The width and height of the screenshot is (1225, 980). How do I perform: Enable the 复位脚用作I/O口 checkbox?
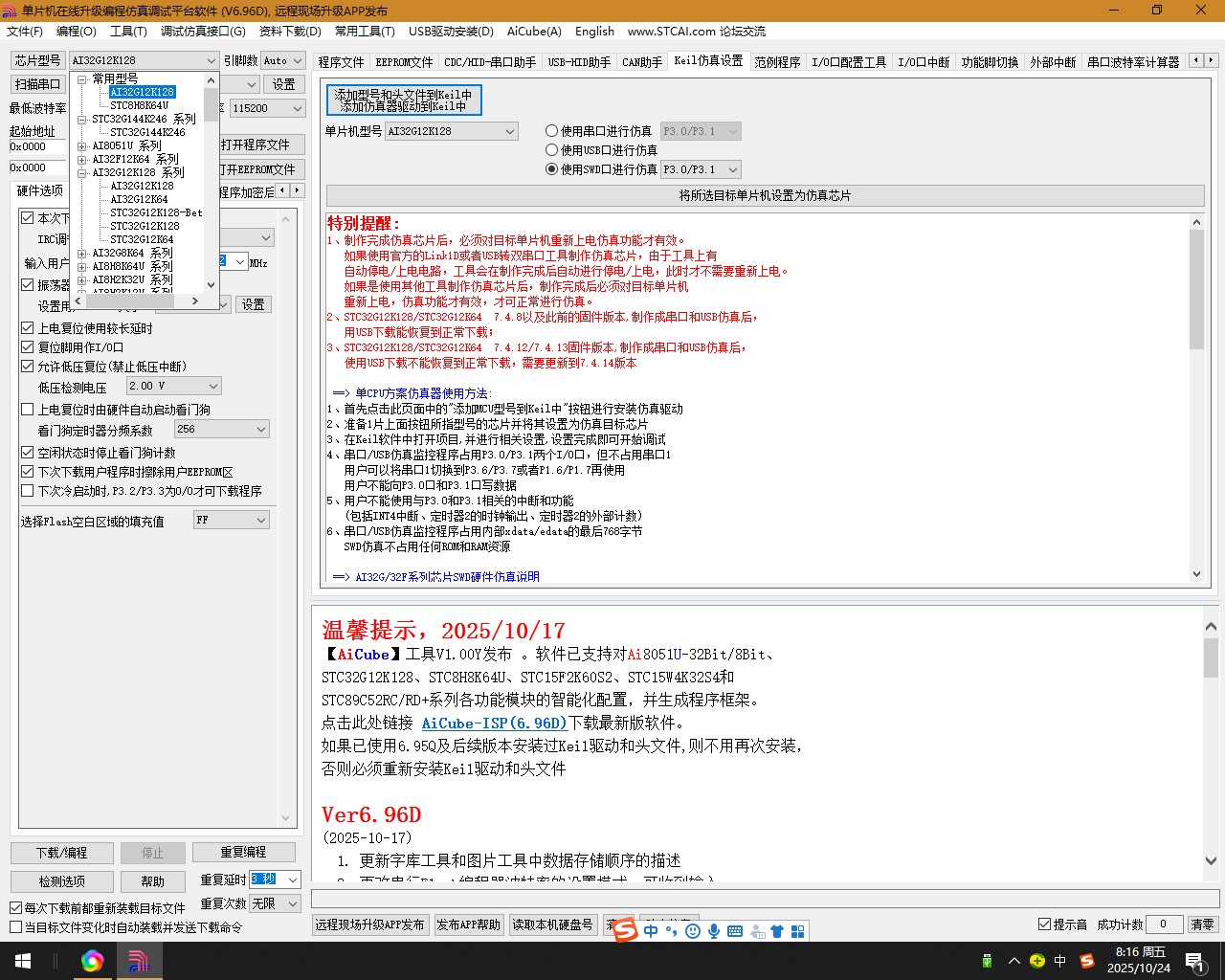28,346
